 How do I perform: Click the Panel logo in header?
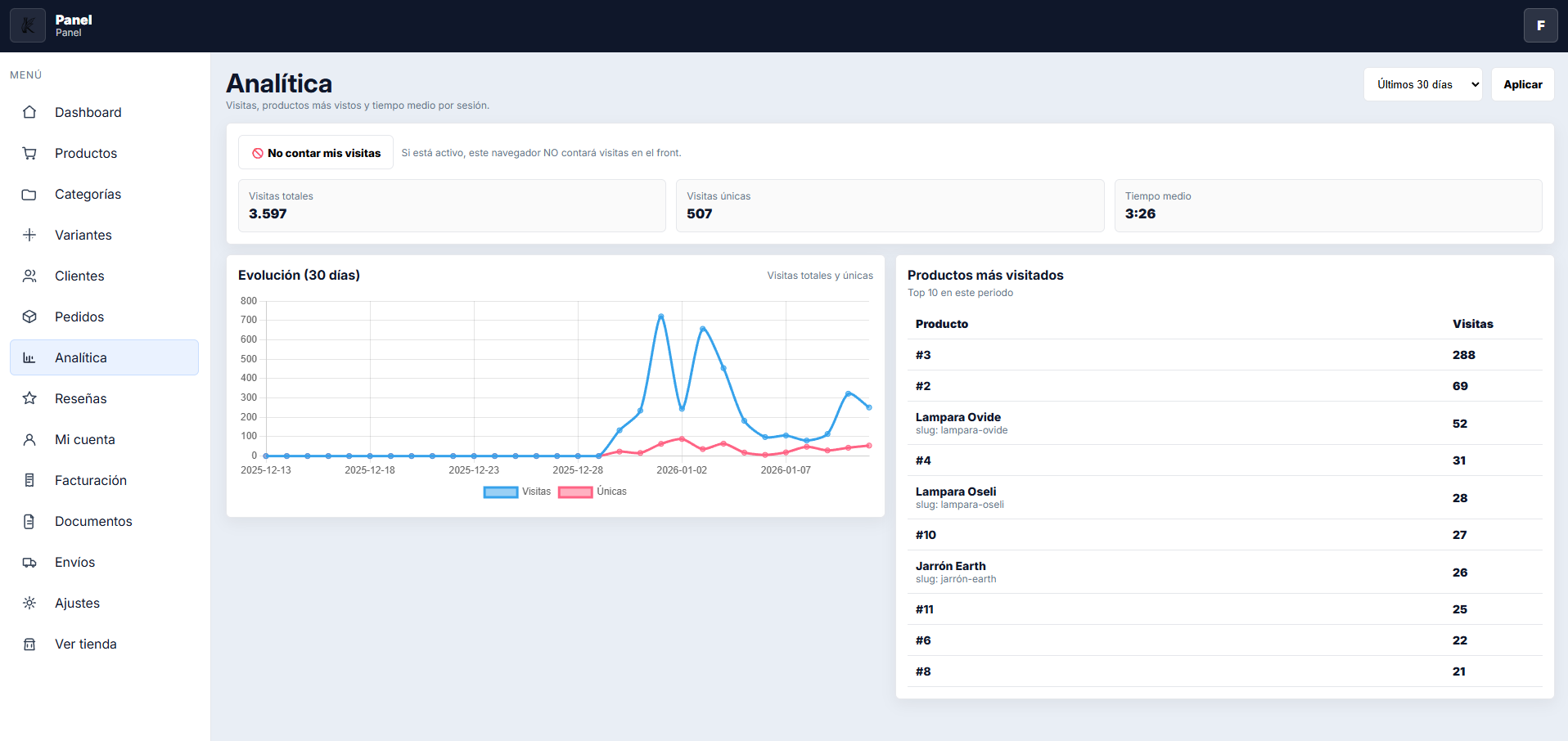[x=28, y=25]
